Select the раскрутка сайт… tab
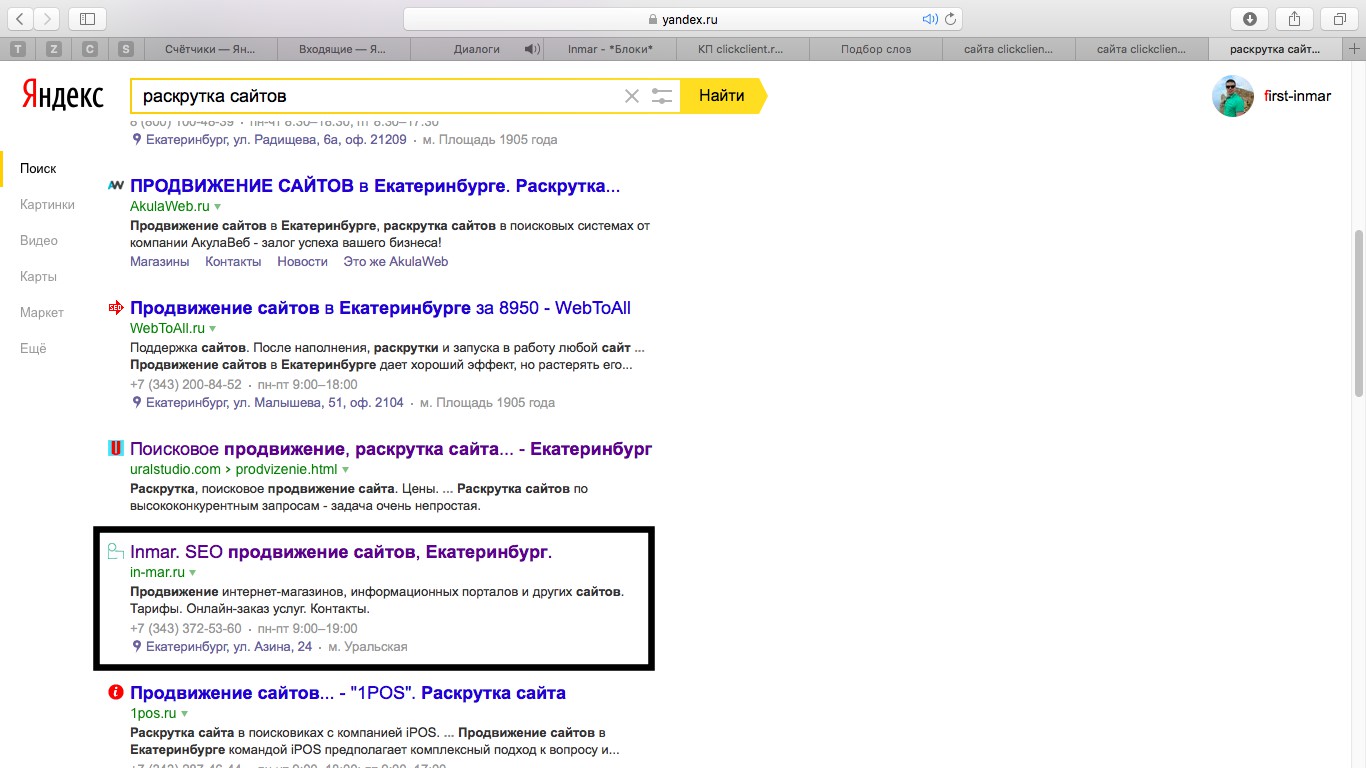The height and width of the screenshot is (768, 1366). point(1276,49)
